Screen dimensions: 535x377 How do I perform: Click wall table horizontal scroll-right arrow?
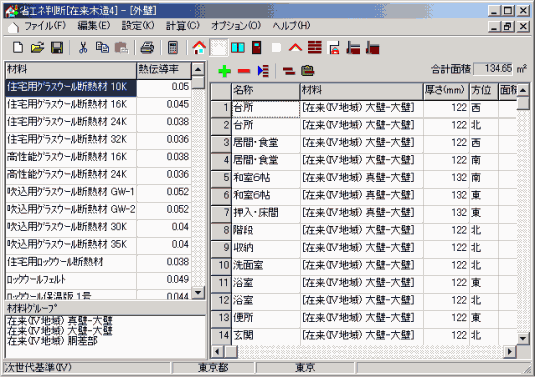pyautogui.click(x=510, y=351)
